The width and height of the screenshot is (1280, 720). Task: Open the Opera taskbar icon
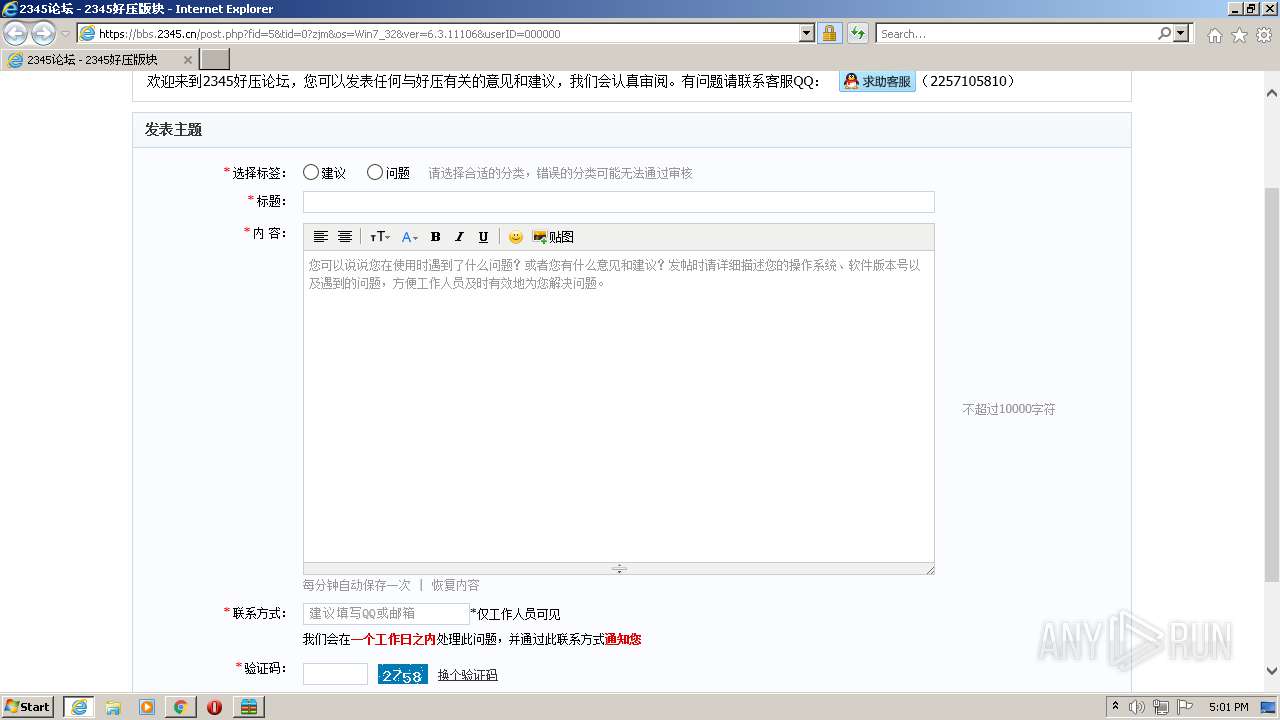(214, 707)
